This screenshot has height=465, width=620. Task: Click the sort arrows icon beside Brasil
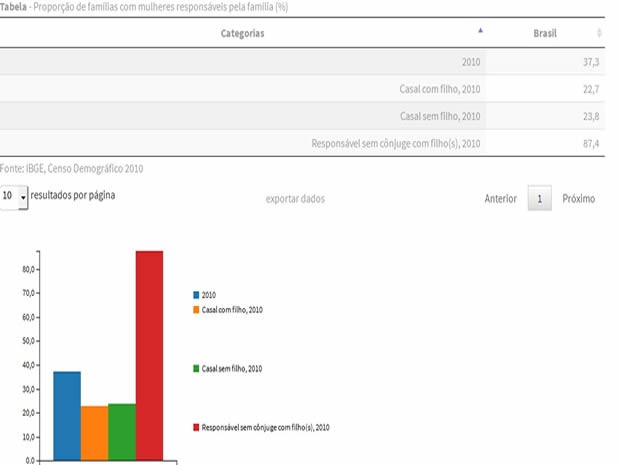point(599,33)
